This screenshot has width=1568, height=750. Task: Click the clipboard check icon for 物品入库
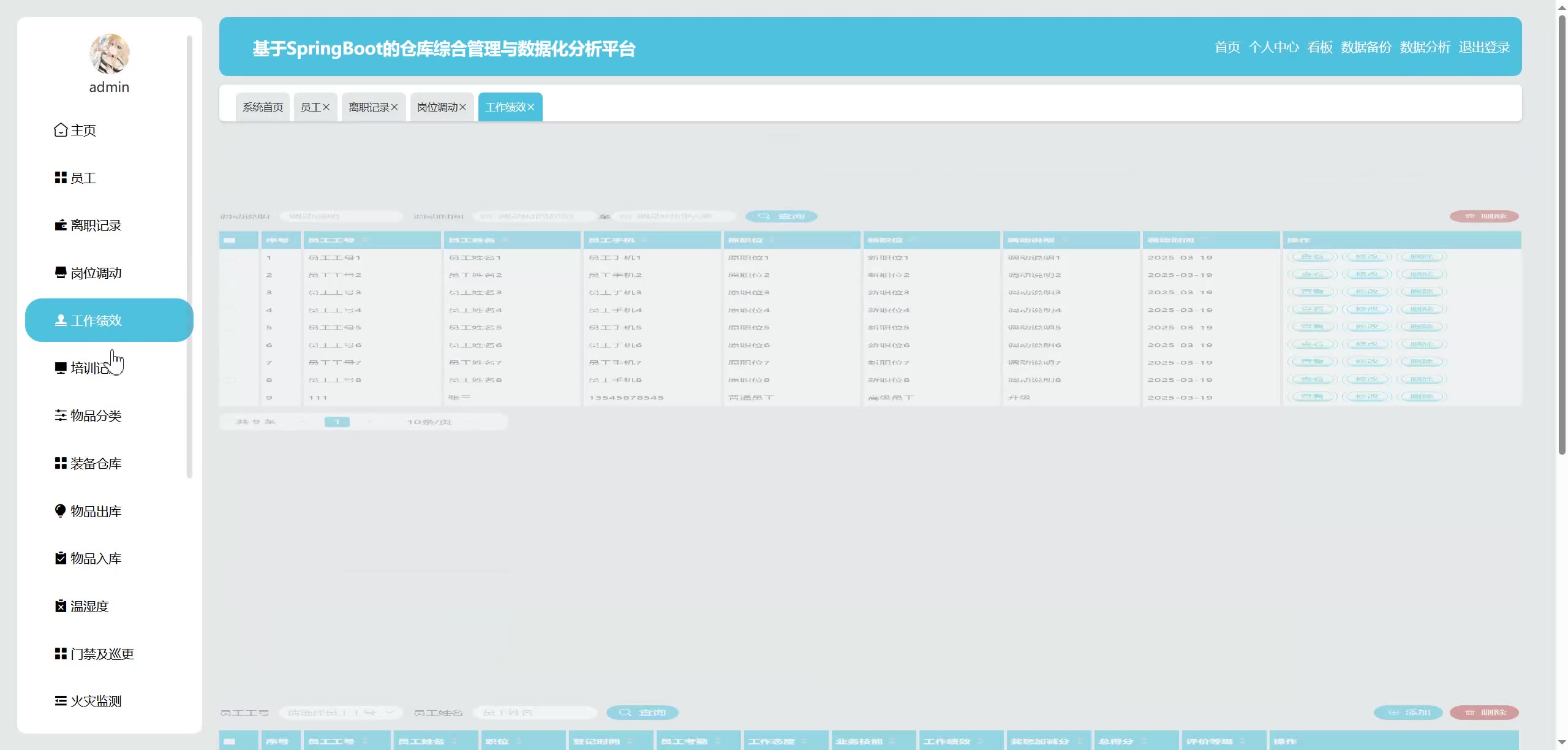[60, 558]
